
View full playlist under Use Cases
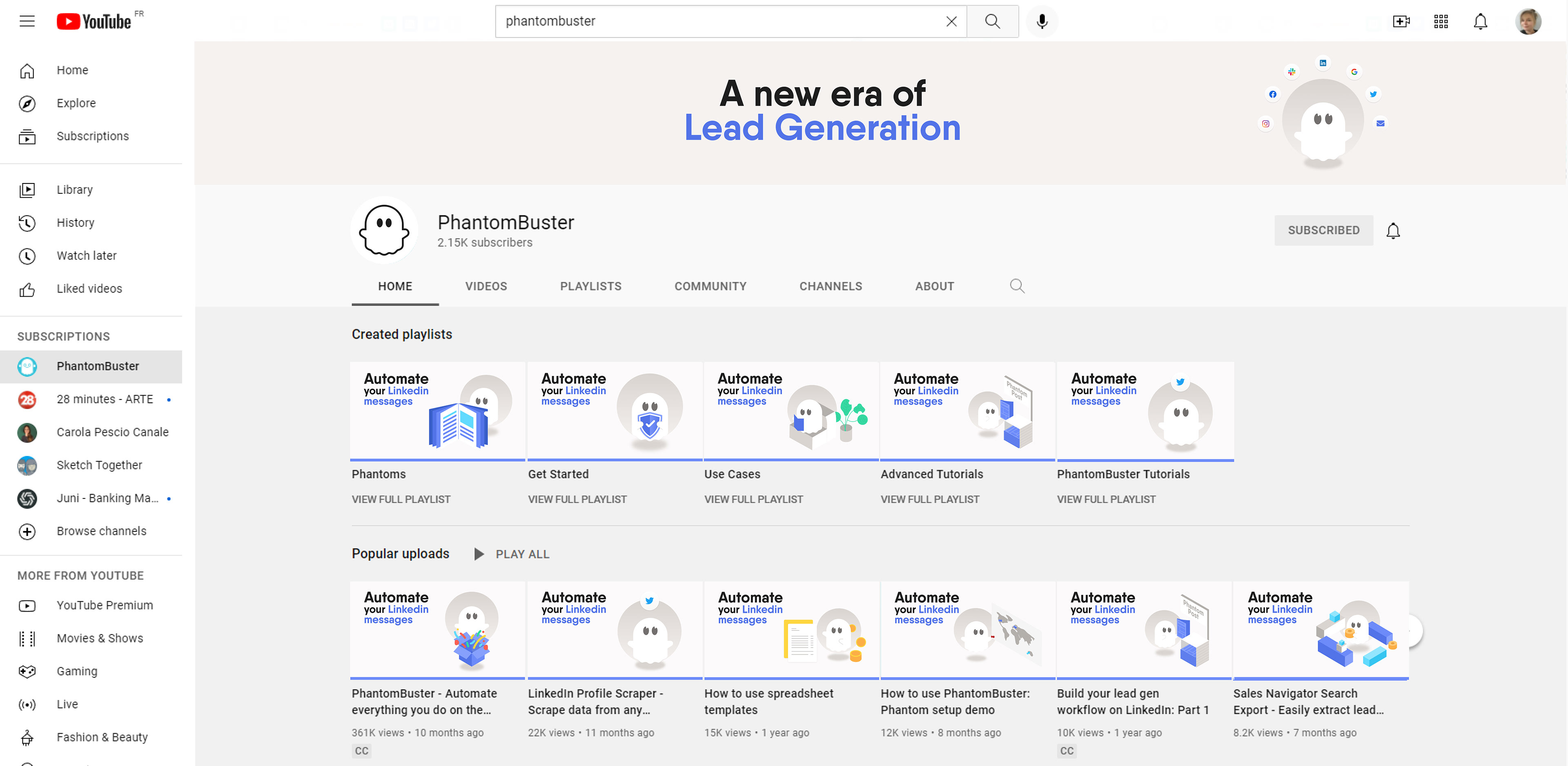753,499
